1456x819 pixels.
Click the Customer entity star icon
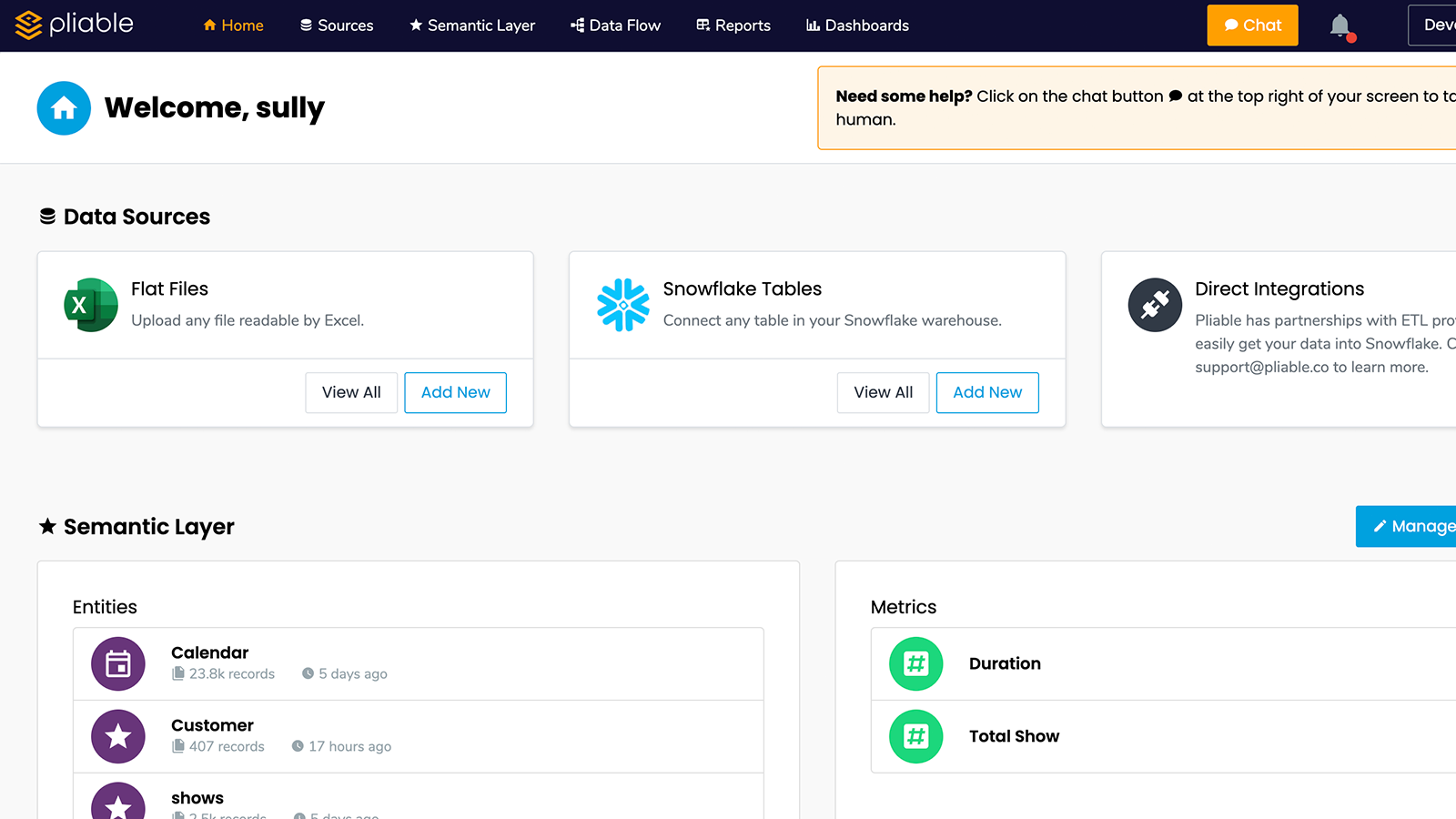pyautogui.click(x=118, y=736)
